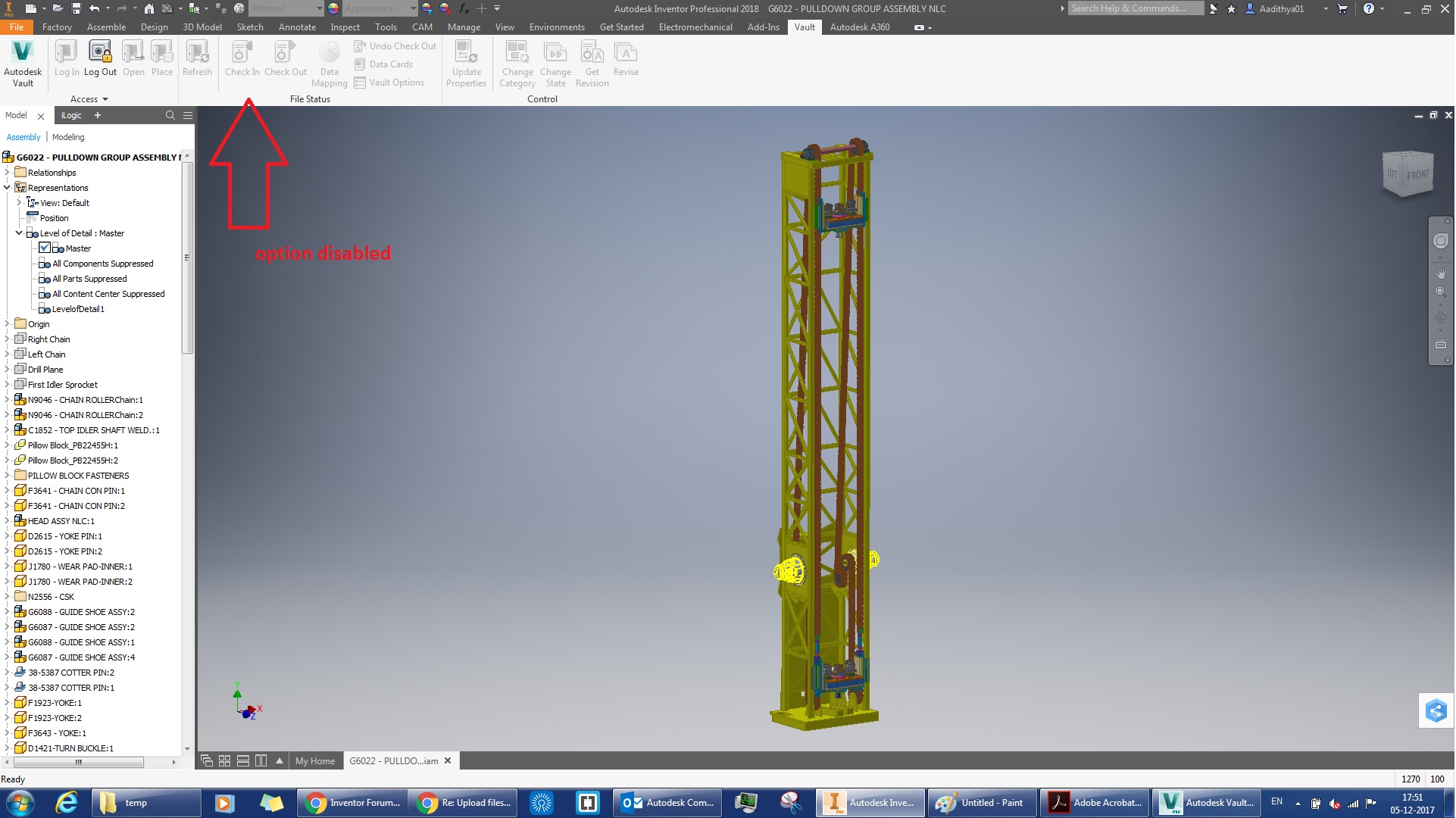Click the ViewCube FRONT face
The image size is (1456, 818).
coord(1417,175)
